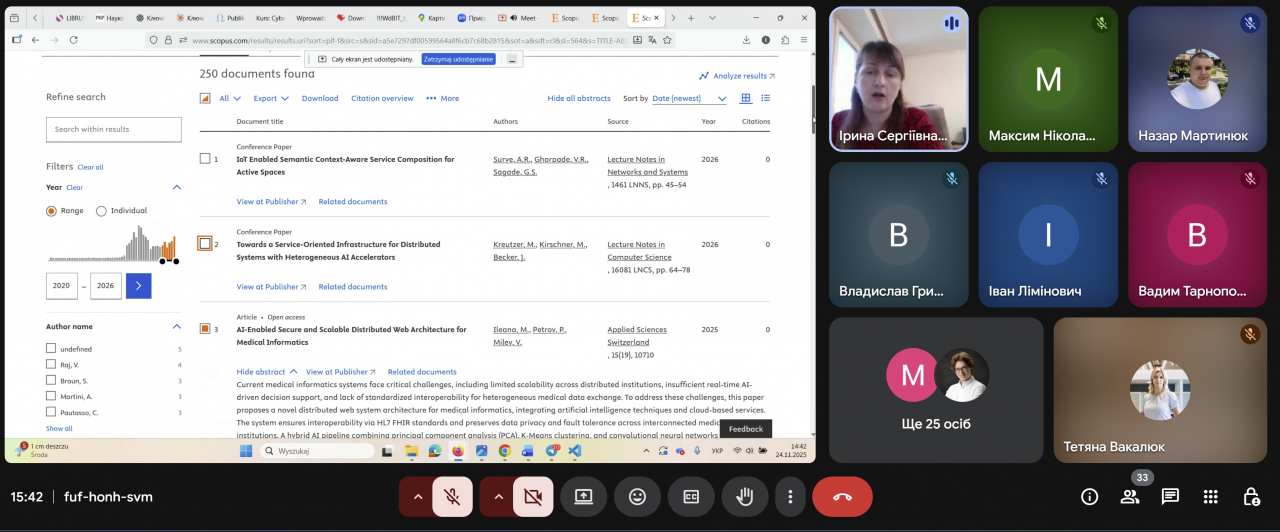
Task: Open the More menu in results toolbar
Action: click(442, 99)
